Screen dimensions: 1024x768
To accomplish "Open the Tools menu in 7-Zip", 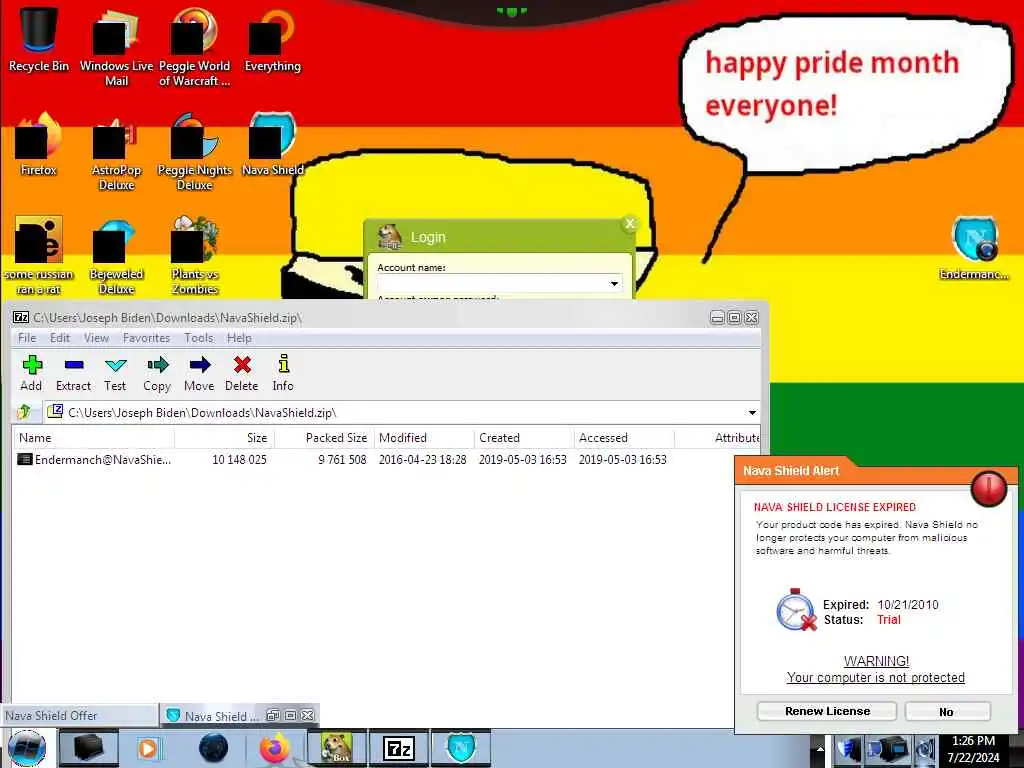I will [199, 338].
